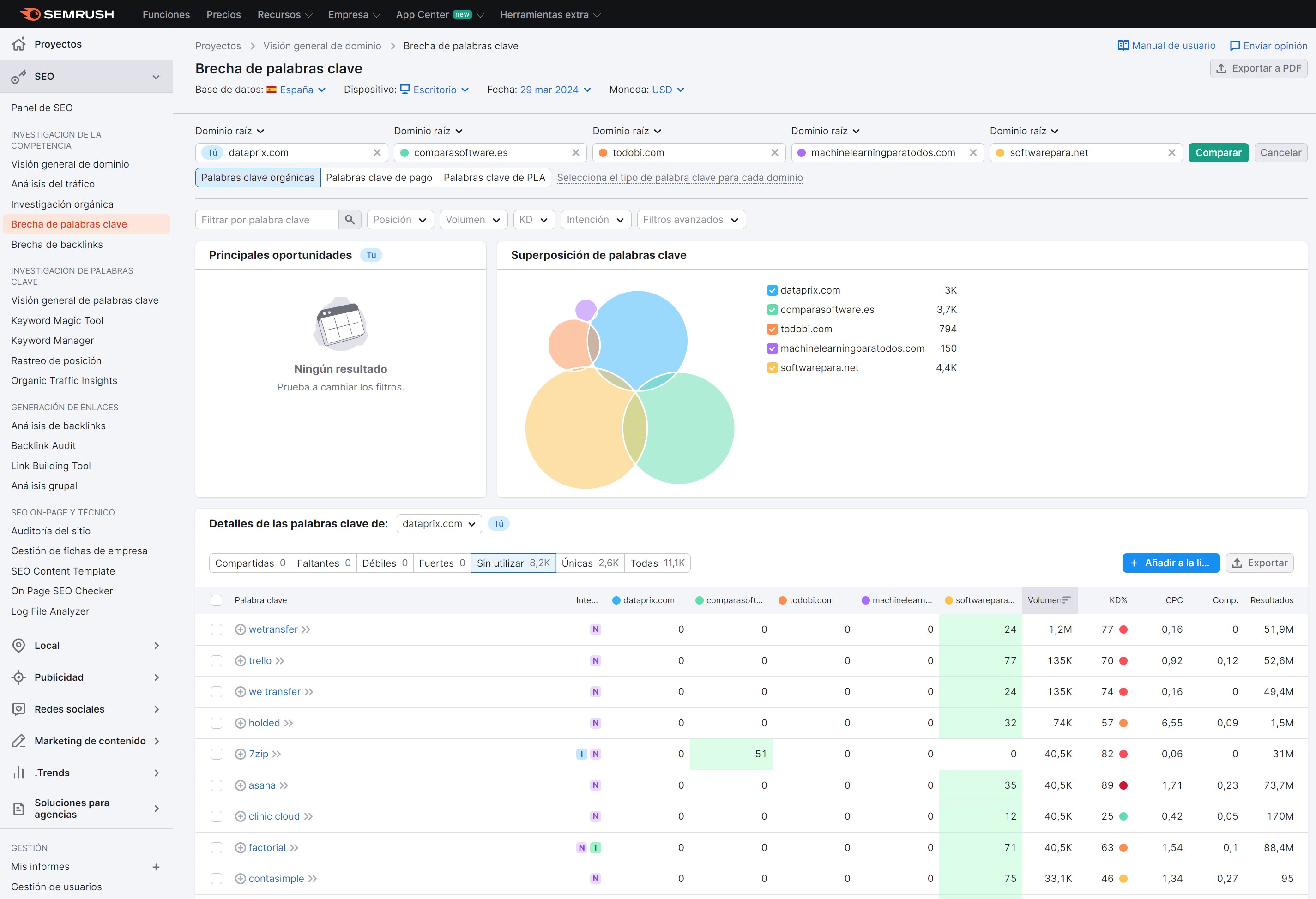
Task: Click the Exportar a PDF upload icon
Action: tap(1221, 68)
